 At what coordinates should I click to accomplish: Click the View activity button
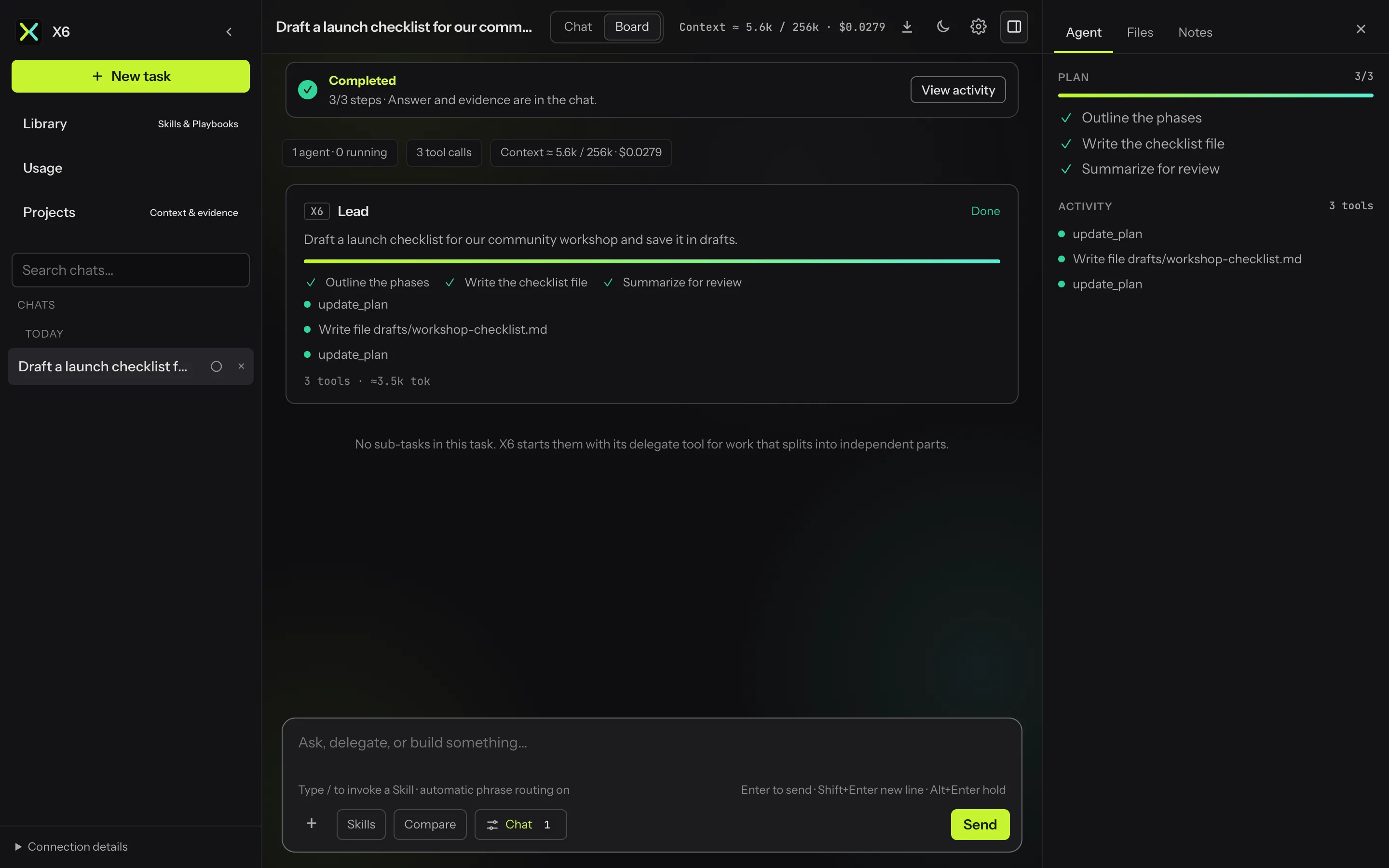tap(958, 90)
